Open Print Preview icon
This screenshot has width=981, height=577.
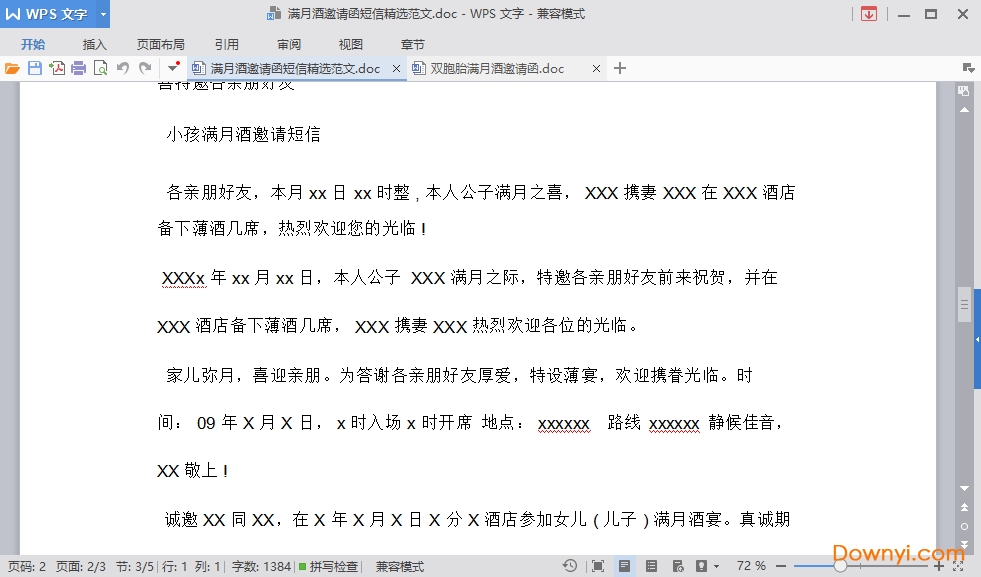click(x=100, y=68)
